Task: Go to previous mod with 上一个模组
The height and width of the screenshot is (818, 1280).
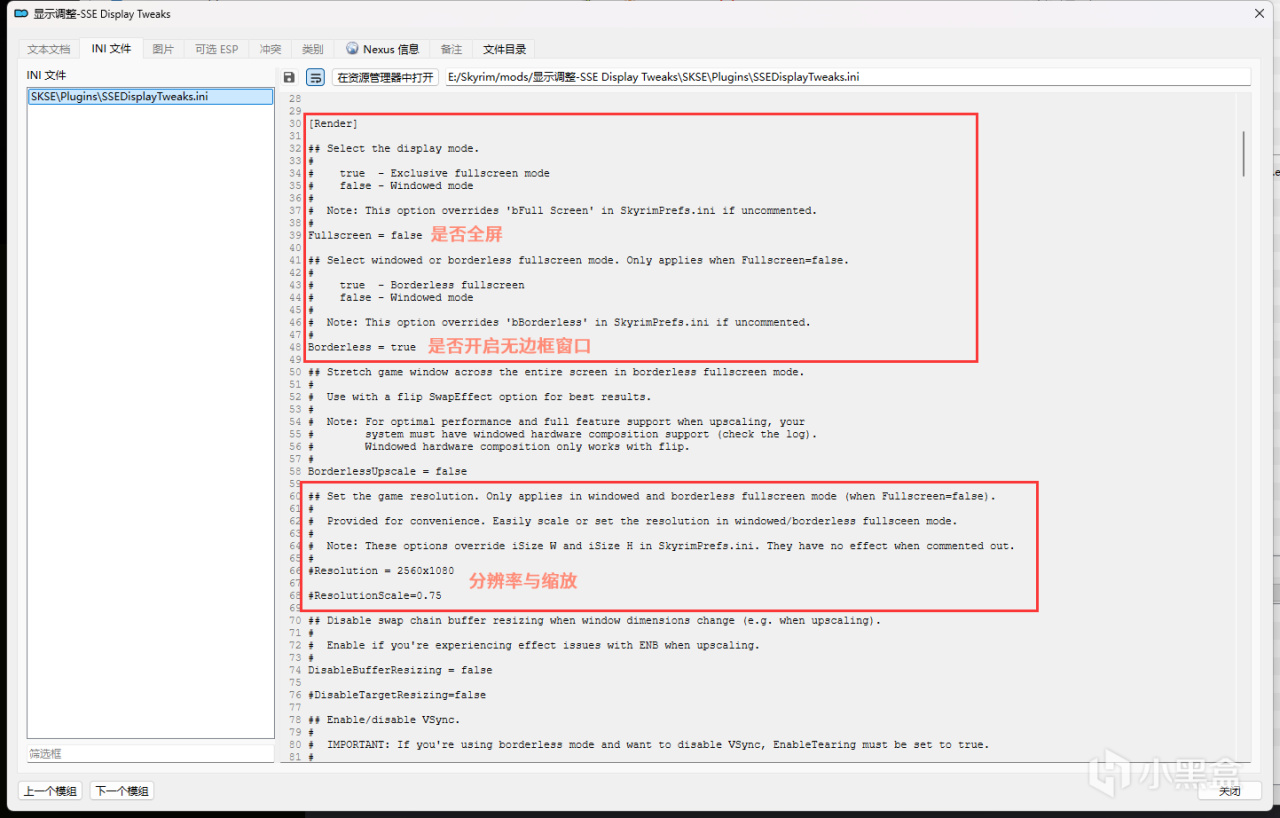Action: point(50,791)
